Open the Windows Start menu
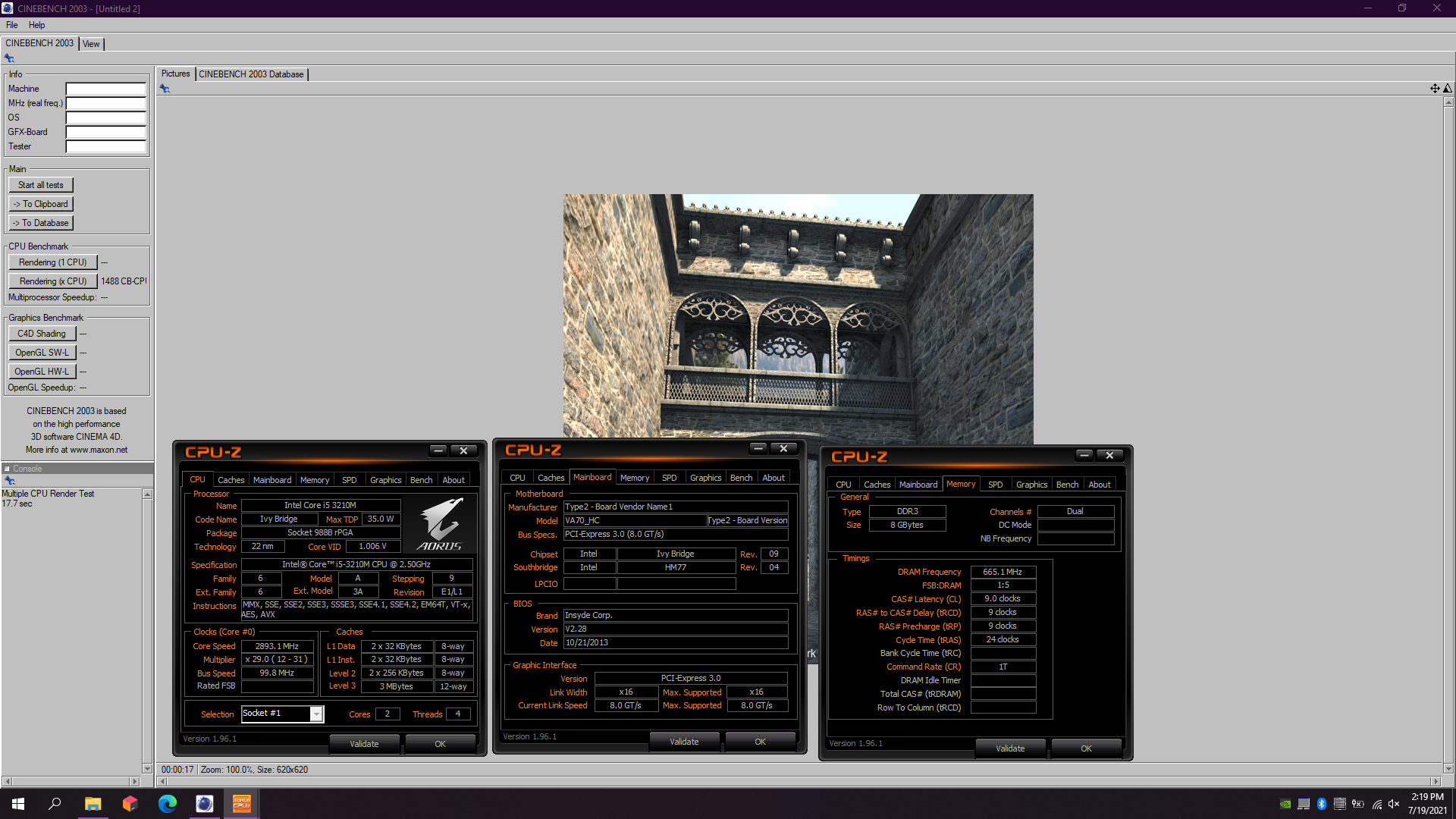 point(18,804)
